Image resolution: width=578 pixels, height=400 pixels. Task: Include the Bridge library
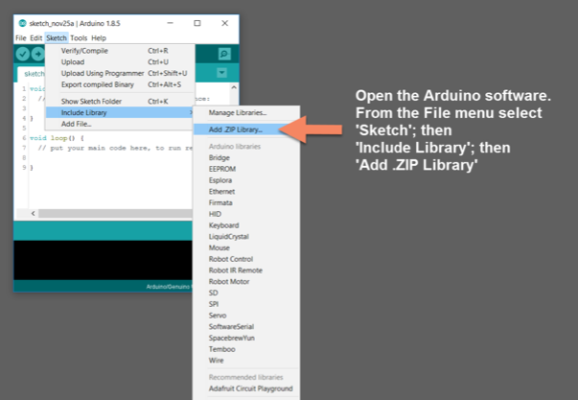246,158
